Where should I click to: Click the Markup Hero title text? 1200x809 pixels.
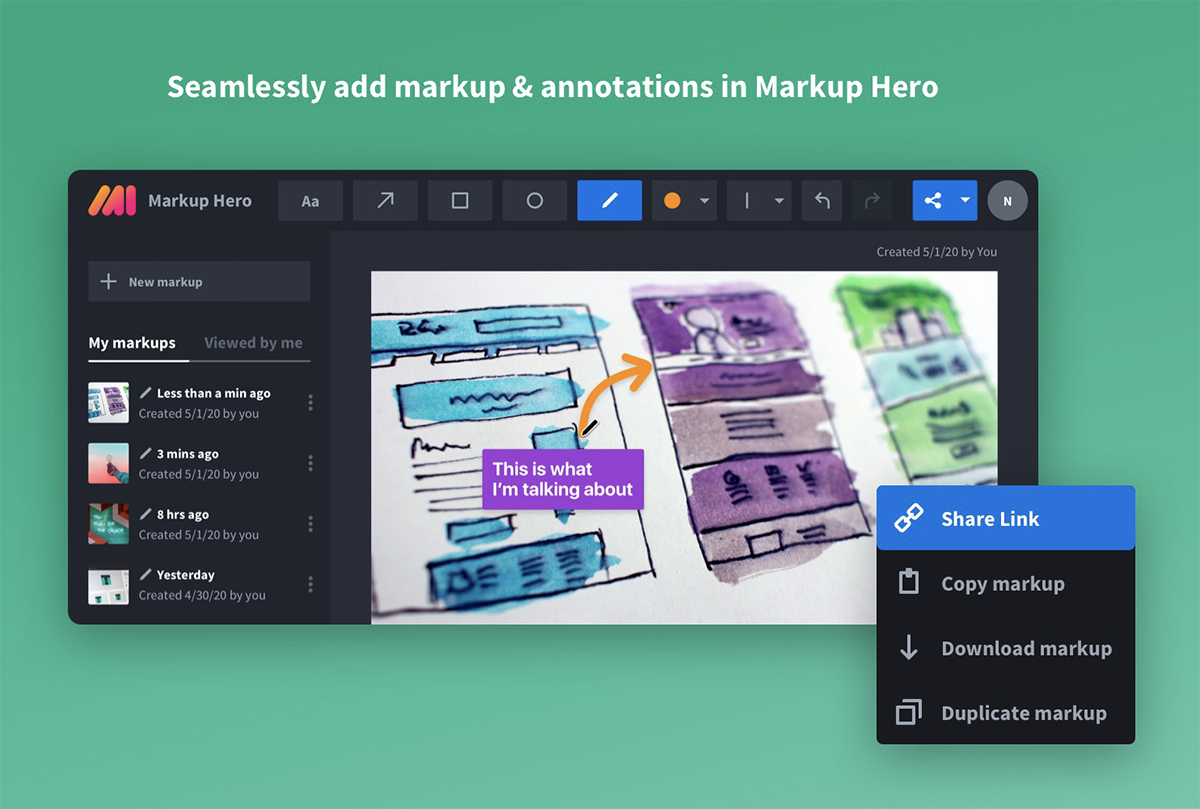tap(200, 200)
